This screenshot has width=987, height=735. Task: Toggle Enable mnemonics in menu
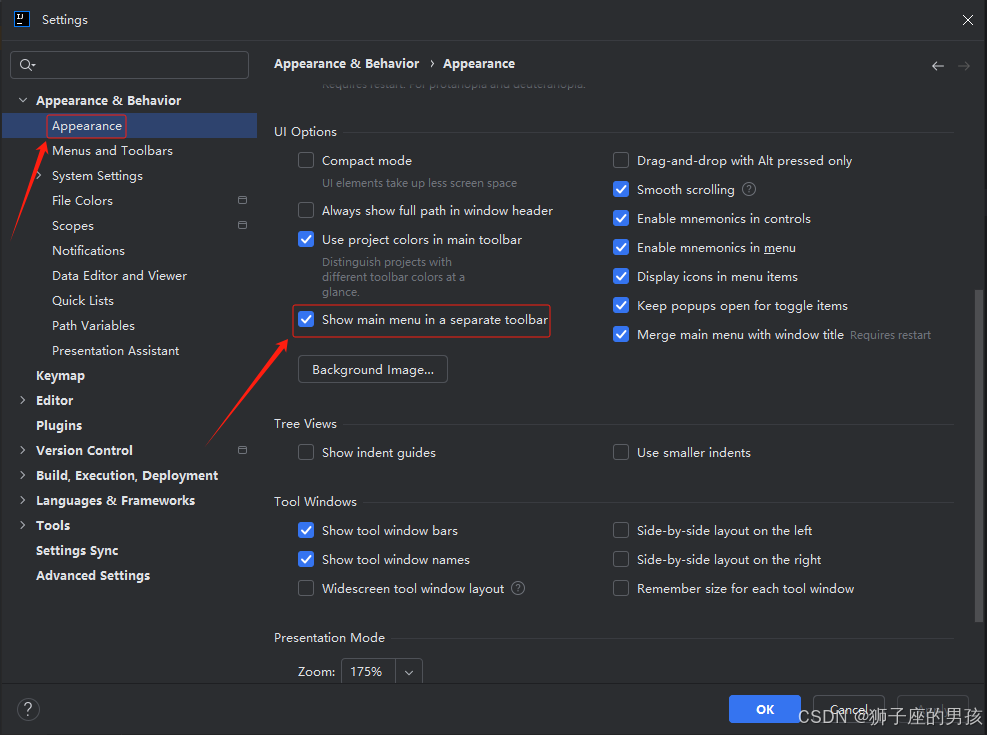point(621,247)
